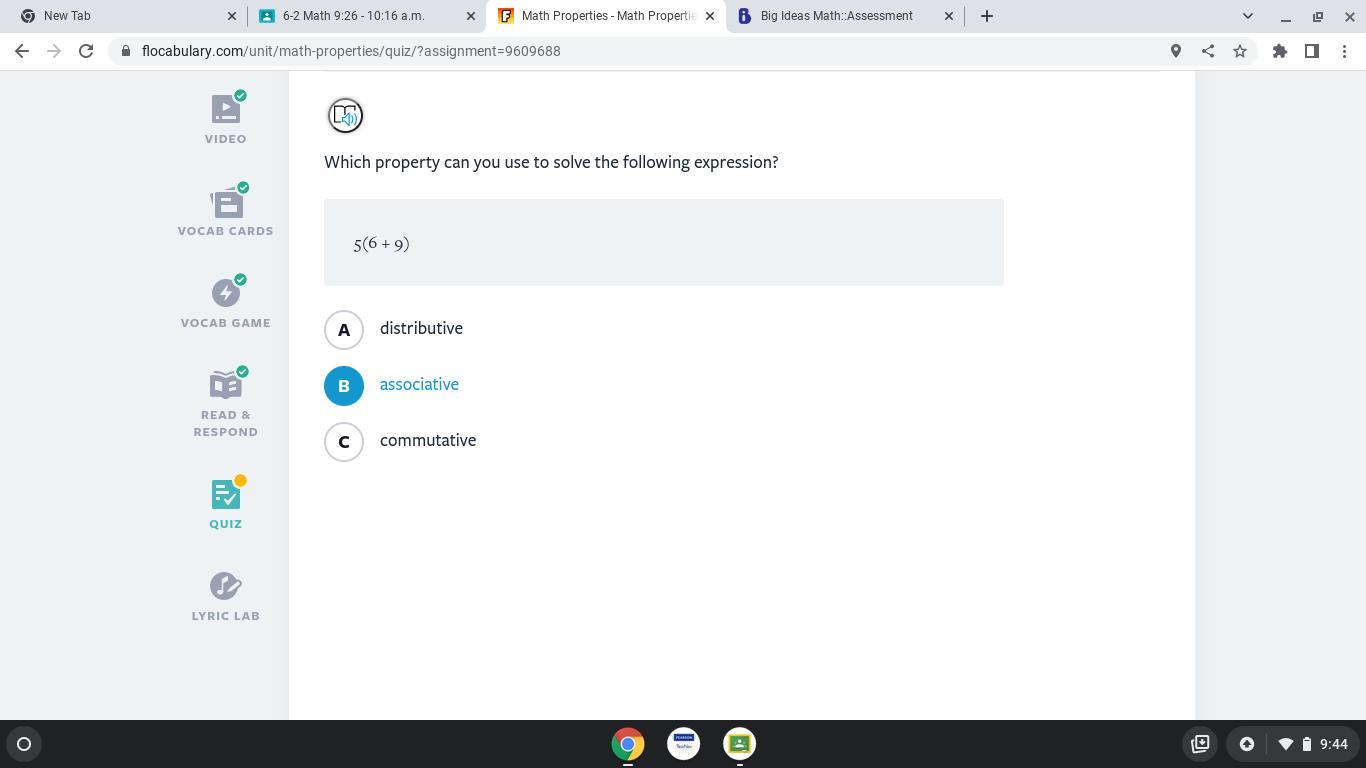Click the Quiz section in sidebar
Viewport: 1366px width, 768px height.
coord(226,505)
